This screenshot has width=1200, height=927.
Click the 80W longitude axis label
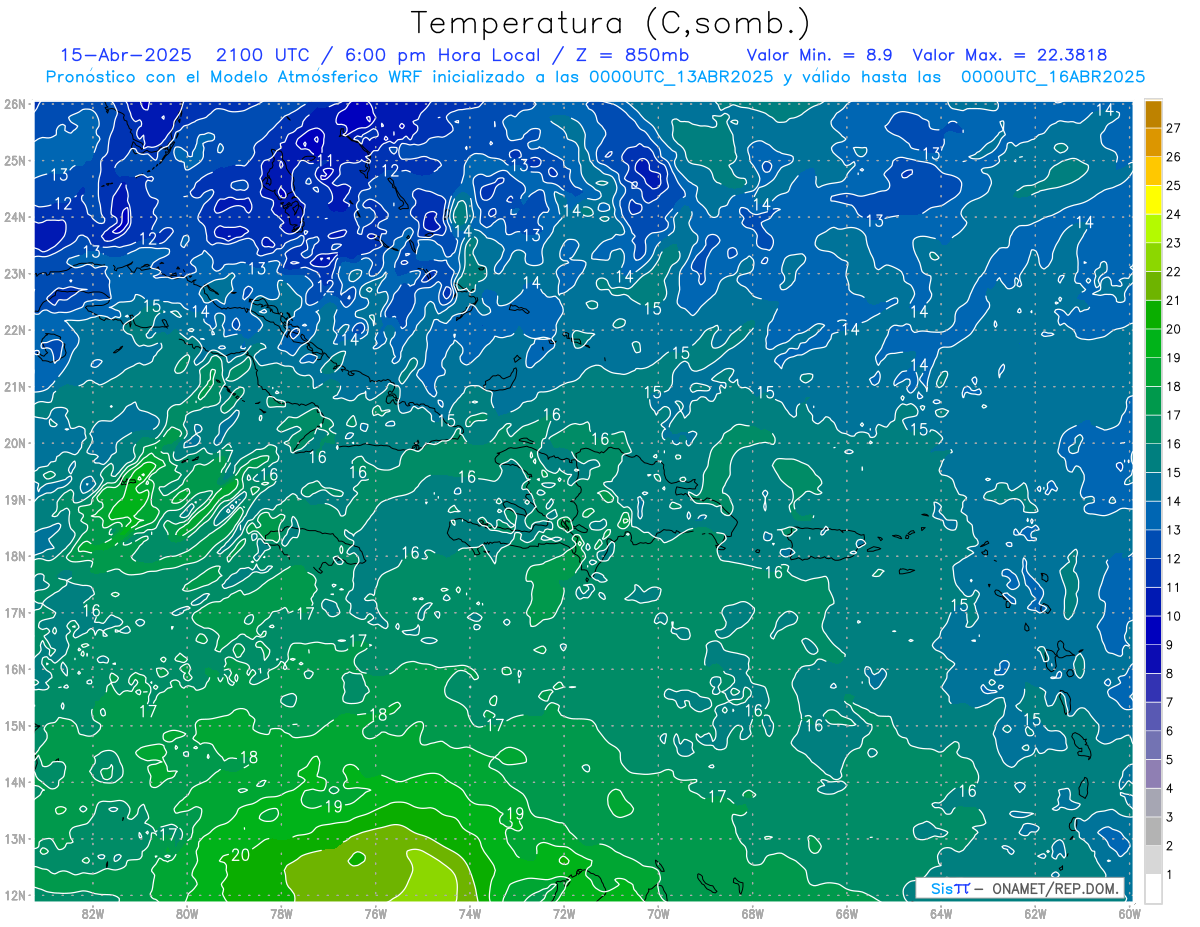(187, 913)
